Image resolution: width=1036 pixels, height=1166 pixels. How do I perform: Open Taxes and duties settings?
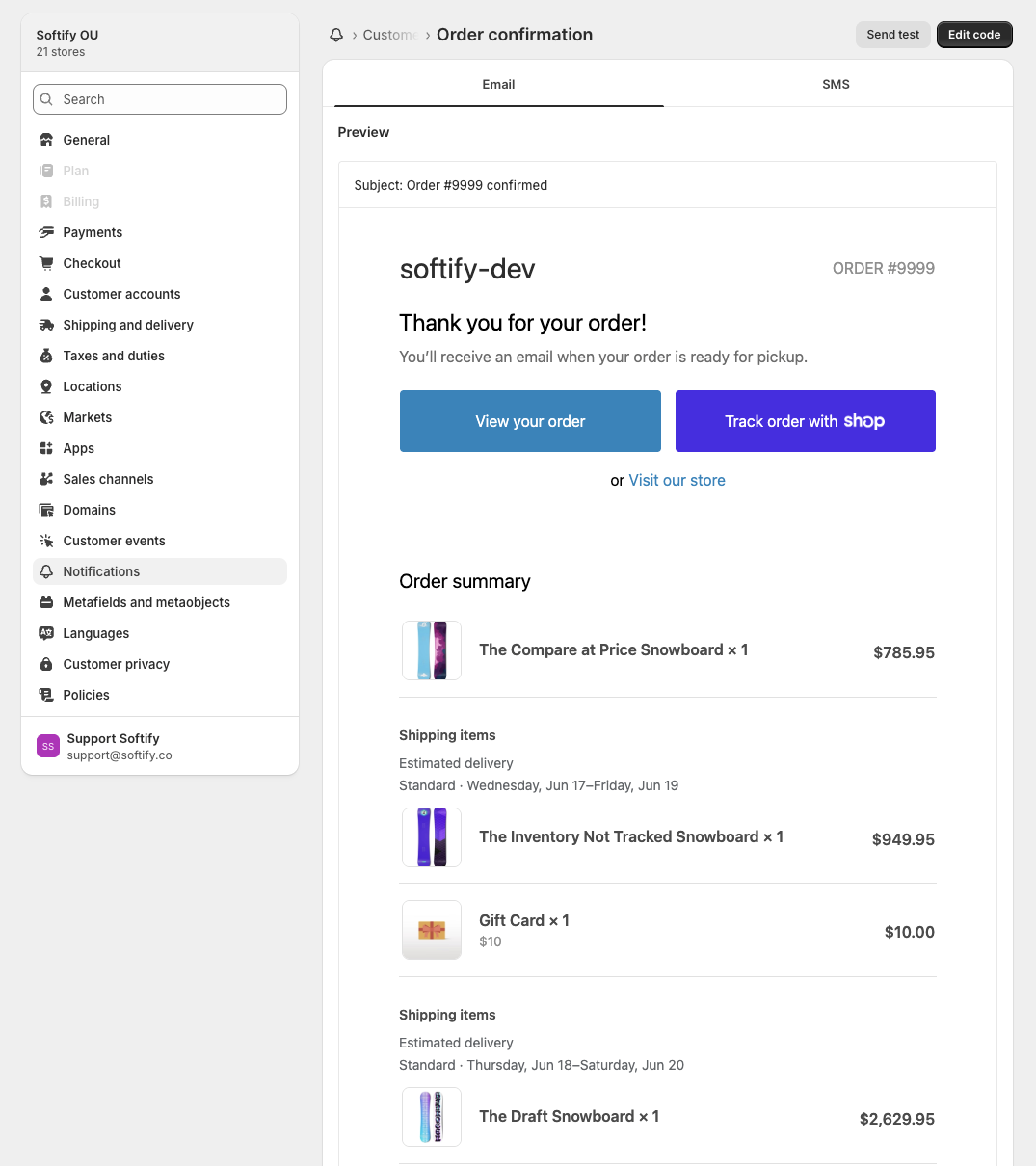pyautogui.click(x=160, y=356)
